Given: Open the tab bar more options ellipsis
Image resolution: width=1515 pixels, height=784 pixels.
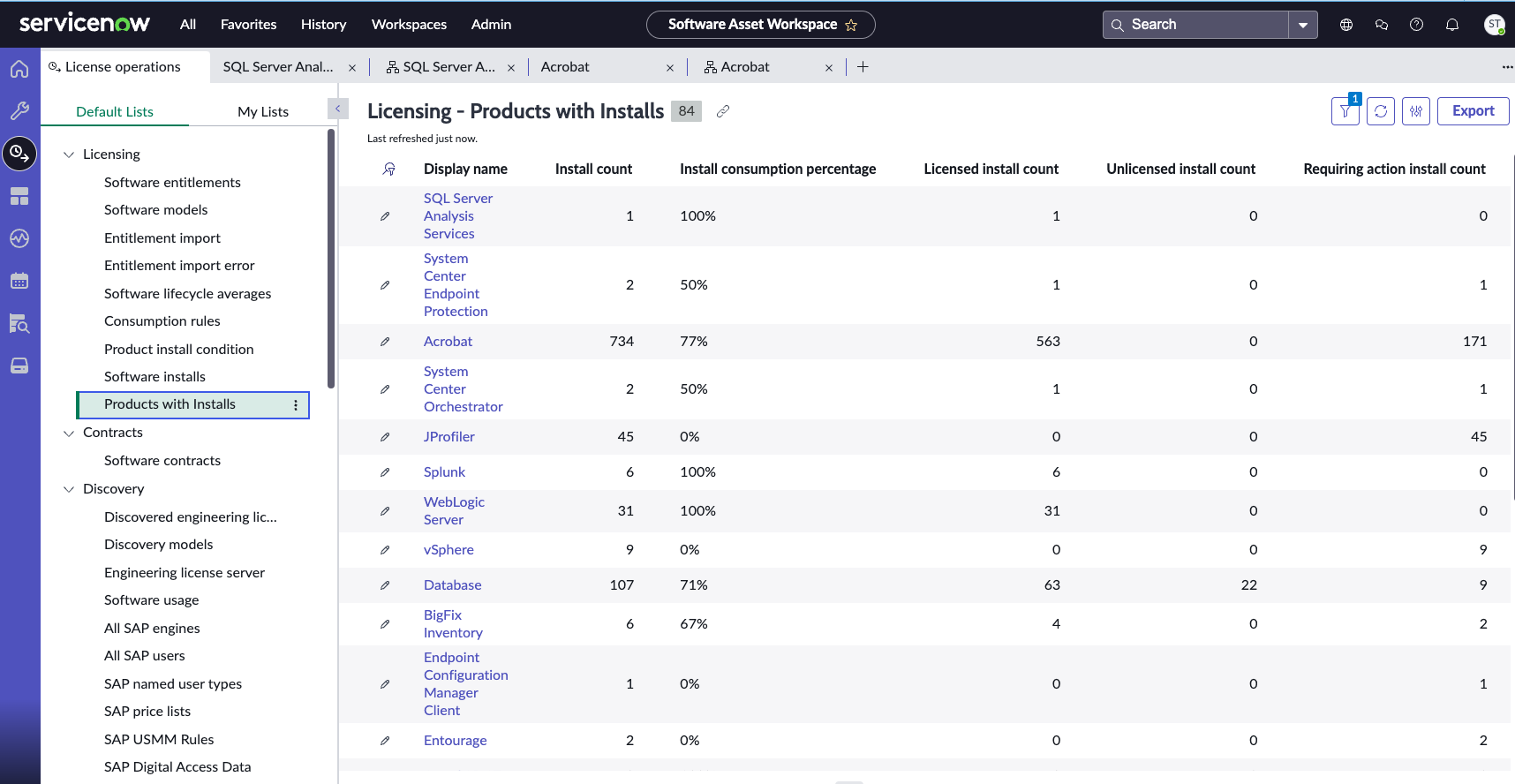Looking at the screenshot, I should pos(1507,67).
